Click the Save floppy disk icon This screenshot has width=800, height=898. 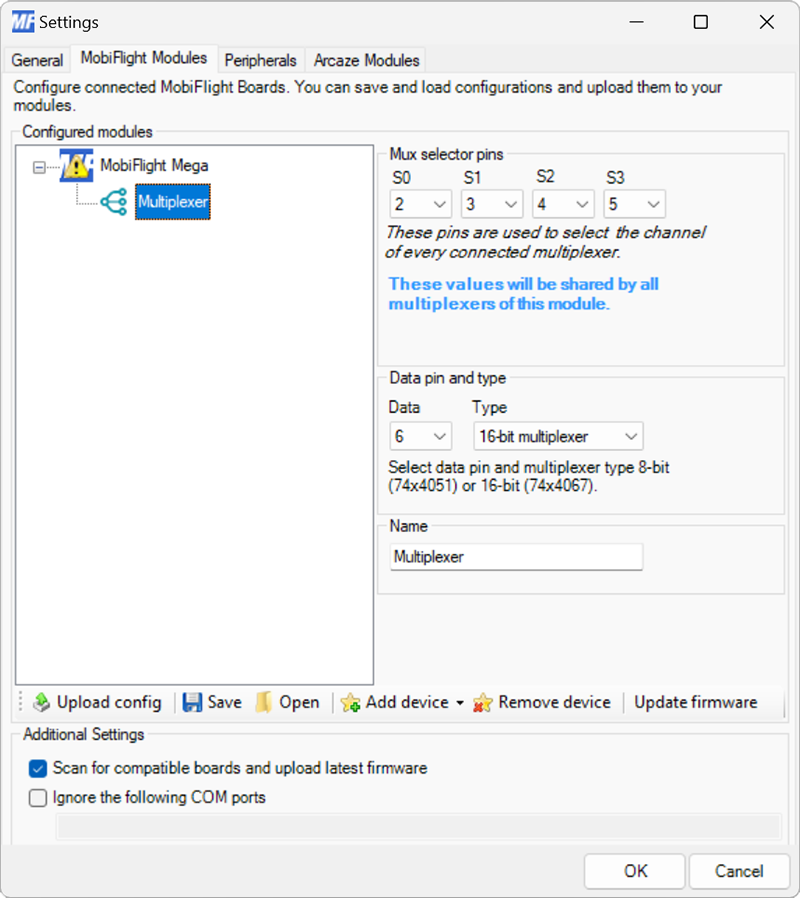190,702
